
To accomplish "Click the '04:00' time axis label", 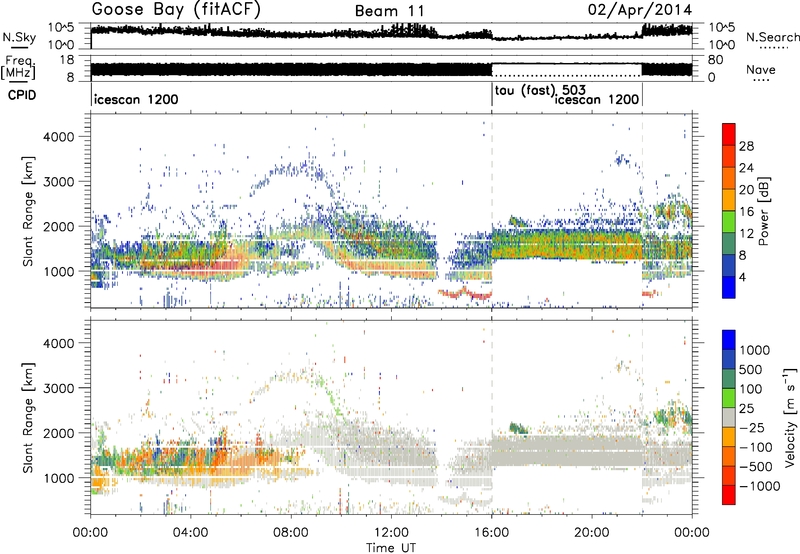I will (191, 533).
